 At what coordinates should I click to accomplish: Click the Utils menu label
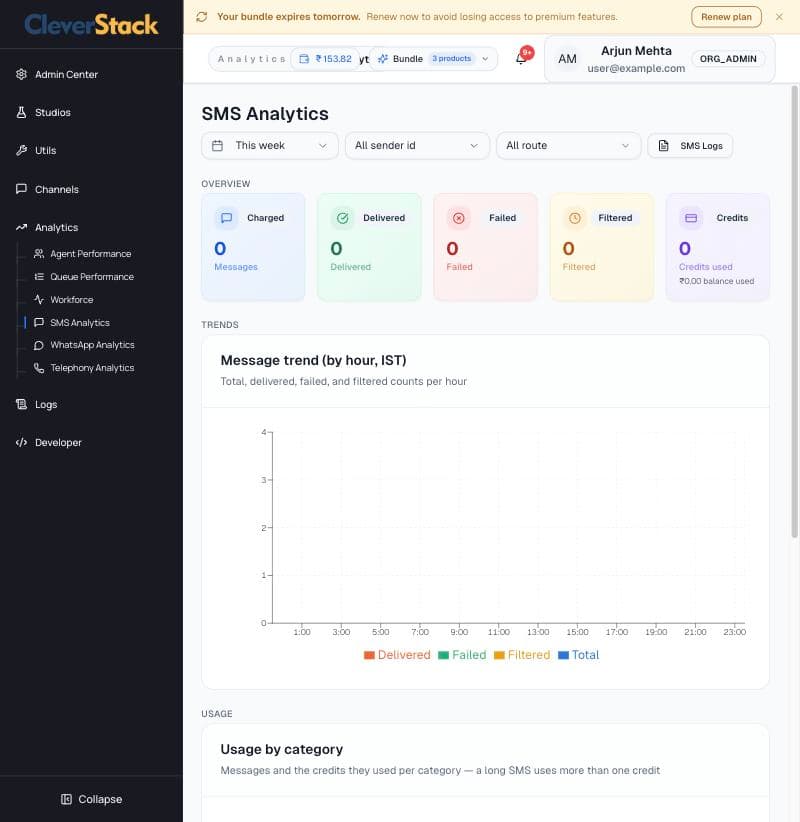[45, 150]
